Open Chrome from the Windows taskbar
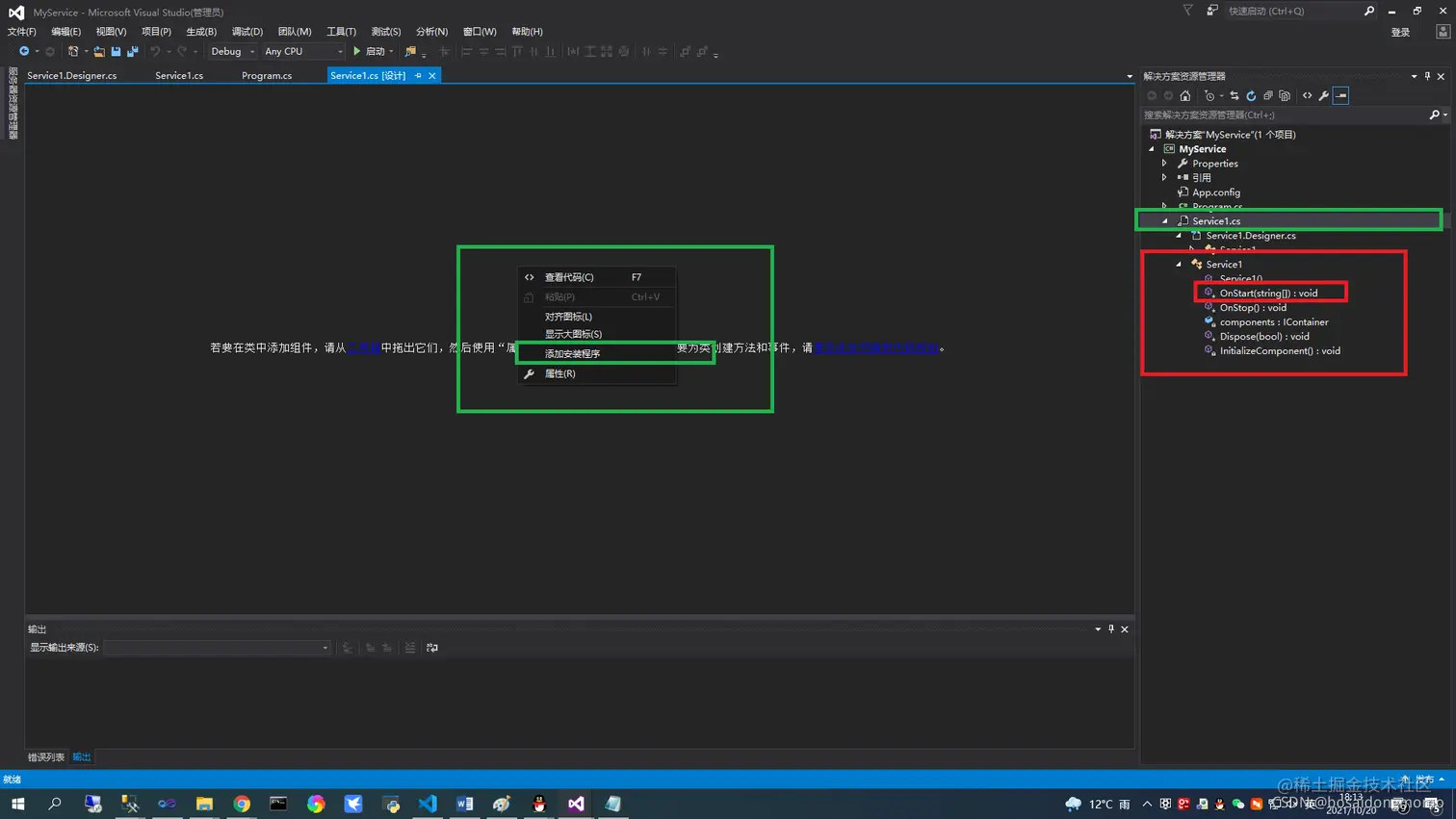This screenshot has width=1456, height=819. click(x=242, y=804)
